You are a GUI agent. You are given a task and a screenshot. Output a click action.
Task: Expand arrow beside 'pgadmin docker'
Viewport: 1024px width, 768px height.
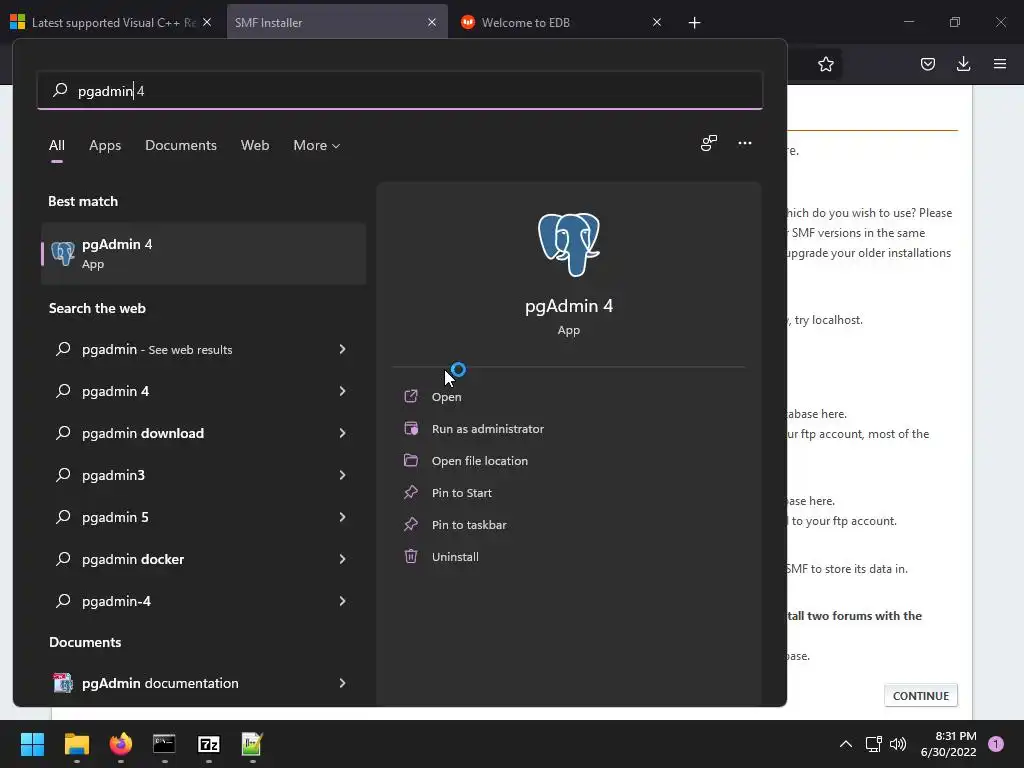(x=342, y=559)
